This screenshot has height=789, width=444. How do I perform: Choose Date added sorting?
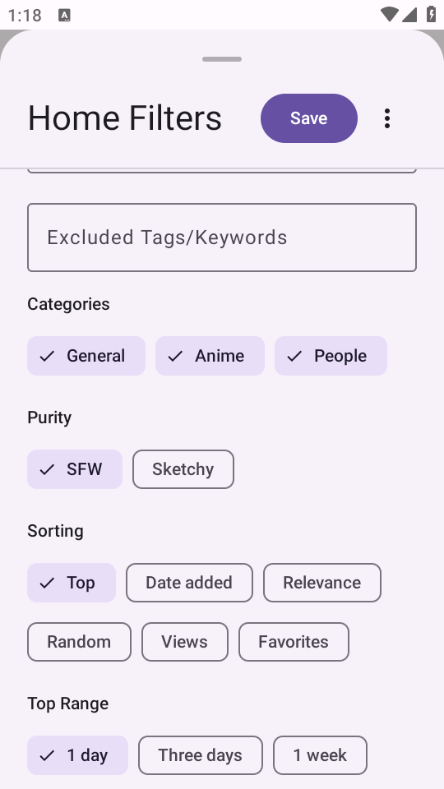click(189, 583)
